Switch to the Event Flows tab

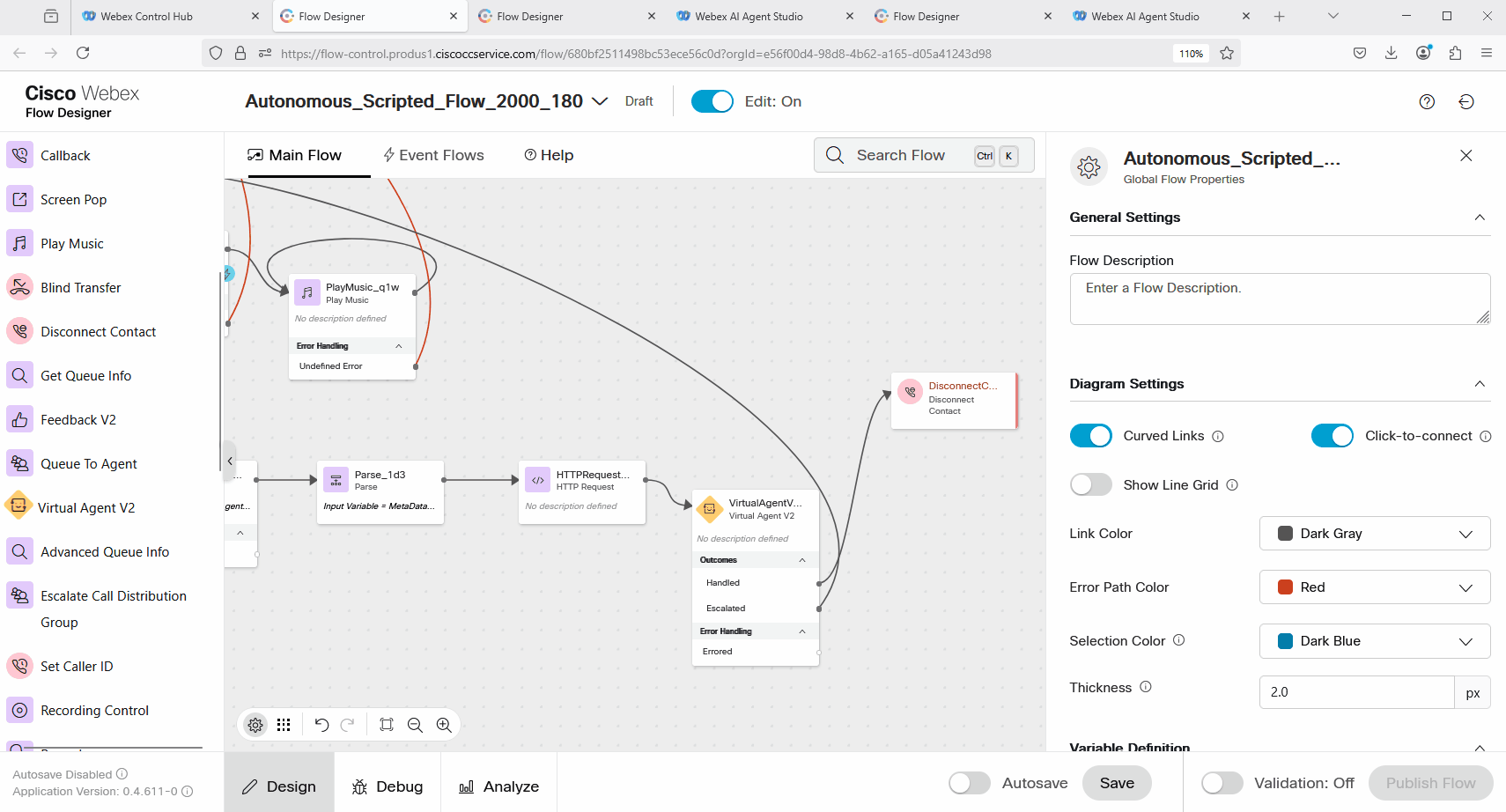tap(433, 155)
